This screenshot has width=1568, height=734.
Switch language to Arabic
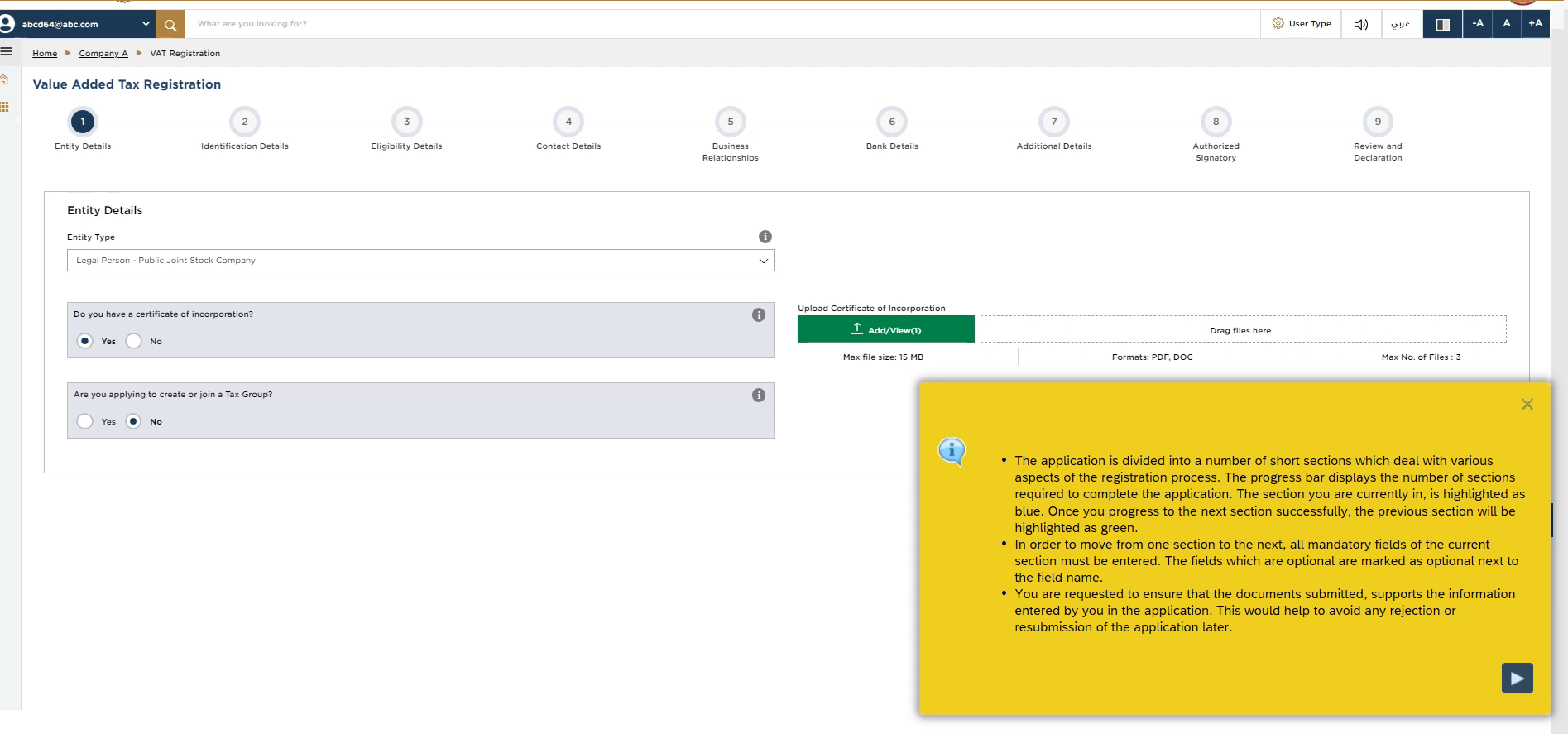tap(1400, 24)
